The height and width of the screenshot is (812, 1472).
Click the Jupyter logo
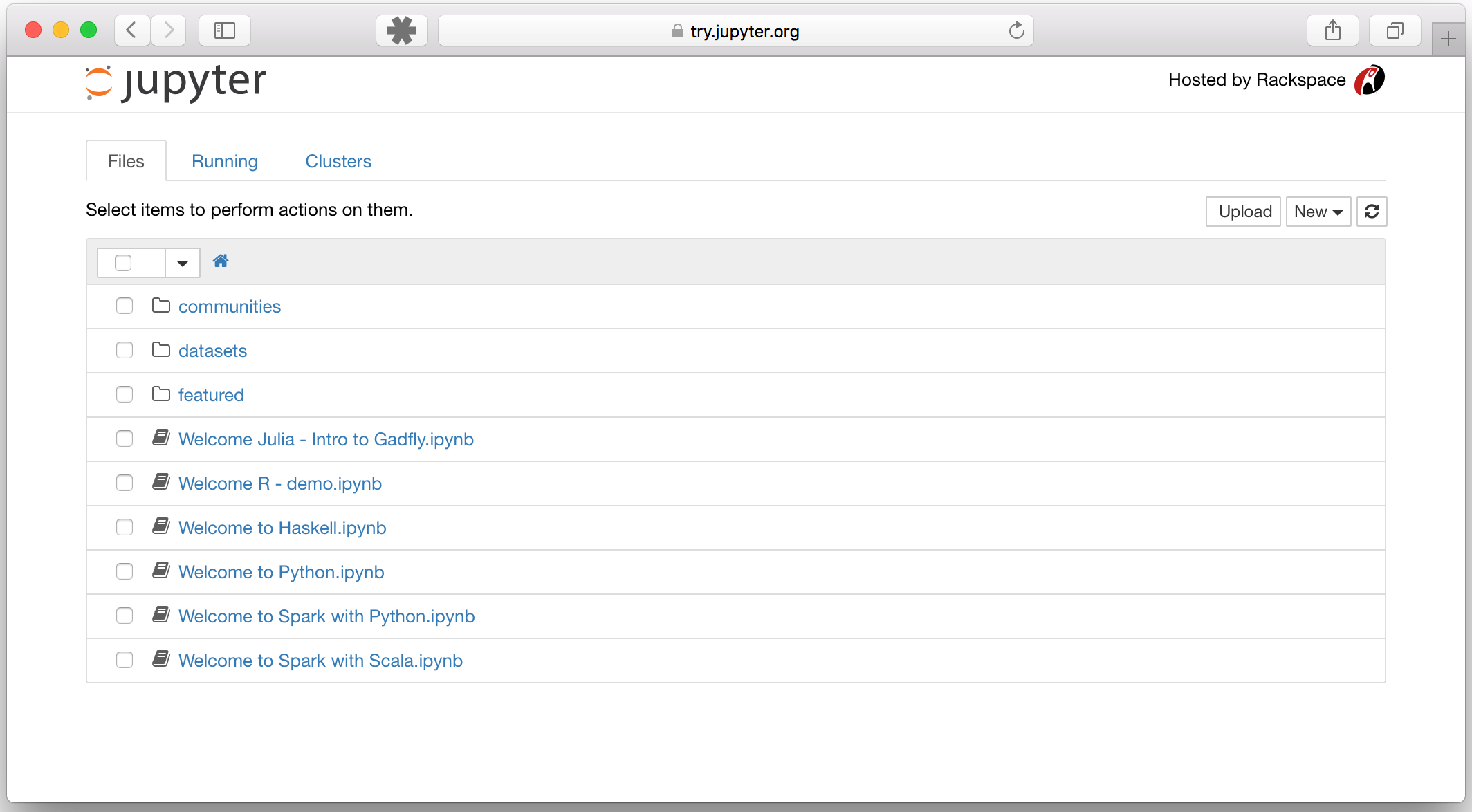[x=176, y=82]
